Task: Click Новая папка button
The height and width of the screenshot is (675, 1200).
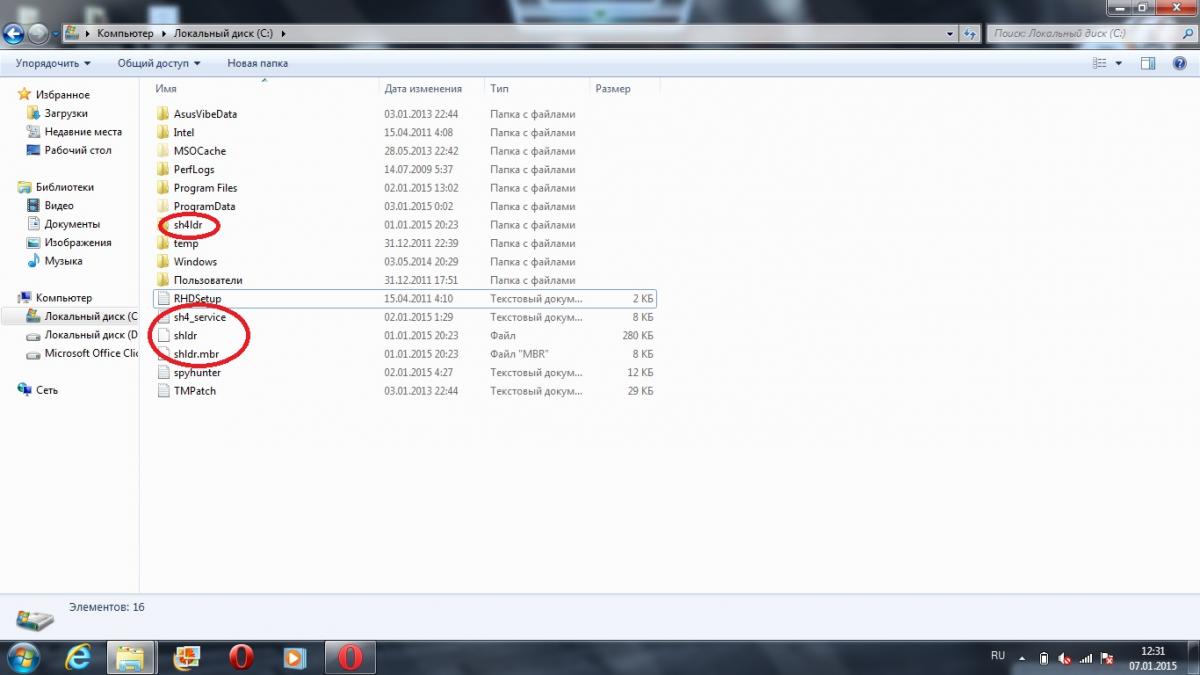Action: pyautogui.click(x=257, y=63)
